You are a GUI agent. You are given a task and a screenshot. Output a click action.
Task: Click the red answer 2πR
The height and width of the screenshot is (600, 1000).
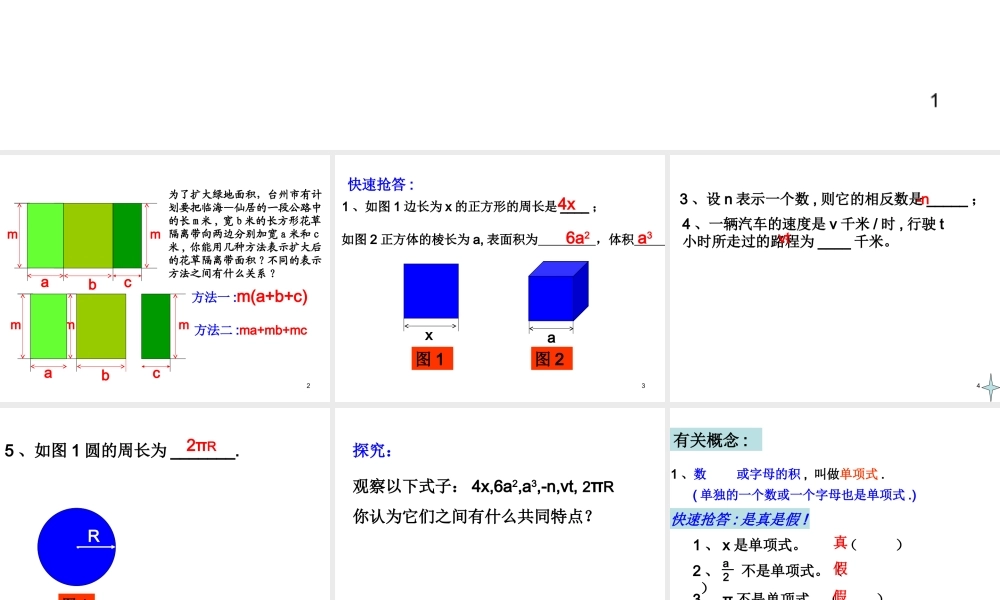(x=202, y=444)
